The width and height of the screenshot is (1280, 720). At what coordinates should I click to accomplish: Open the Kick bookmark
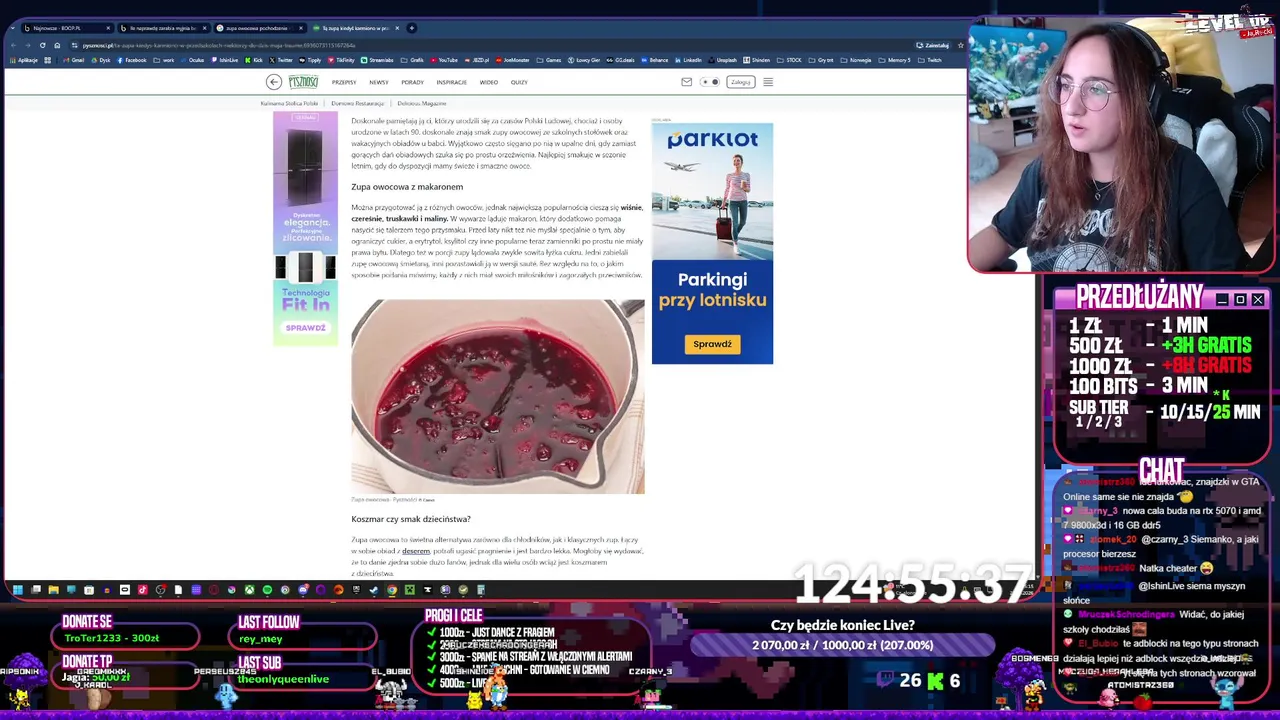click(x=254, y=60)
